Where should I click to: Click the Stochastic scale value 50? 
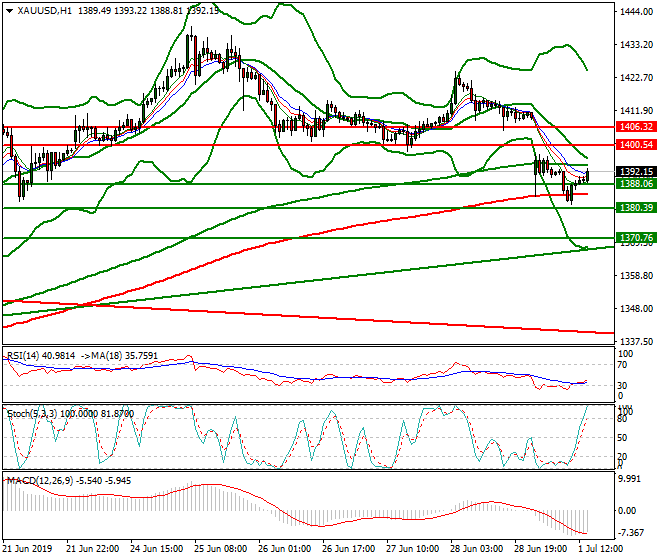(x=622, y=438)
